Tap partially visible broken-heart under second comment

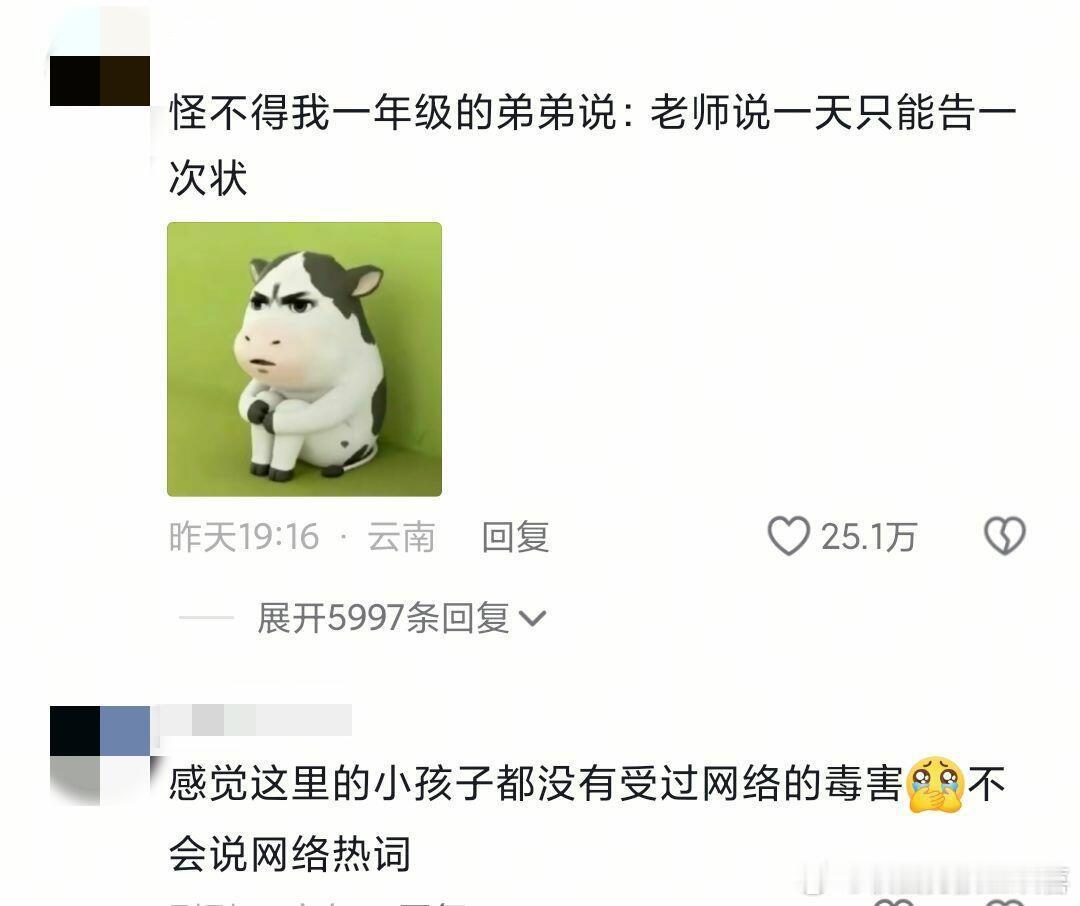pyautogui.click(x=1006, y=901)
